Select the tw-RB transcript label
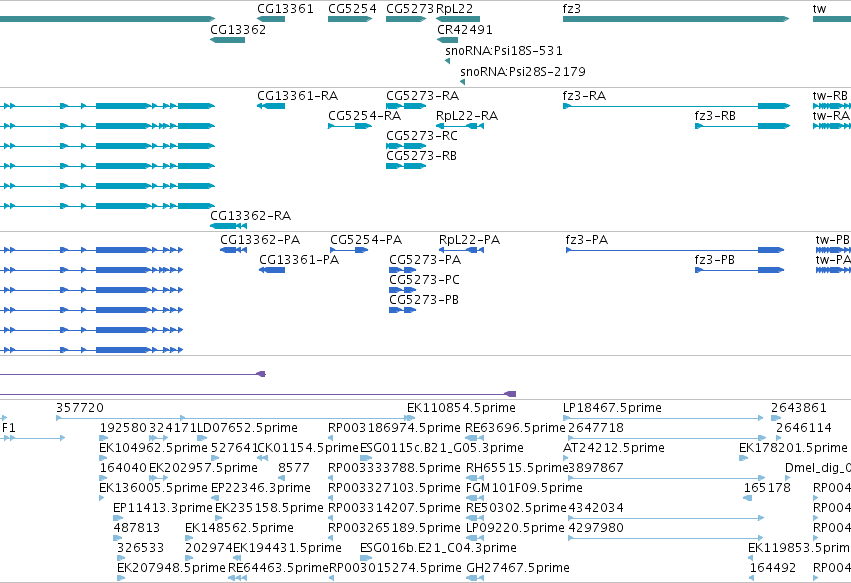The width and height of the screenshot is (851, 583). [830, 96]
